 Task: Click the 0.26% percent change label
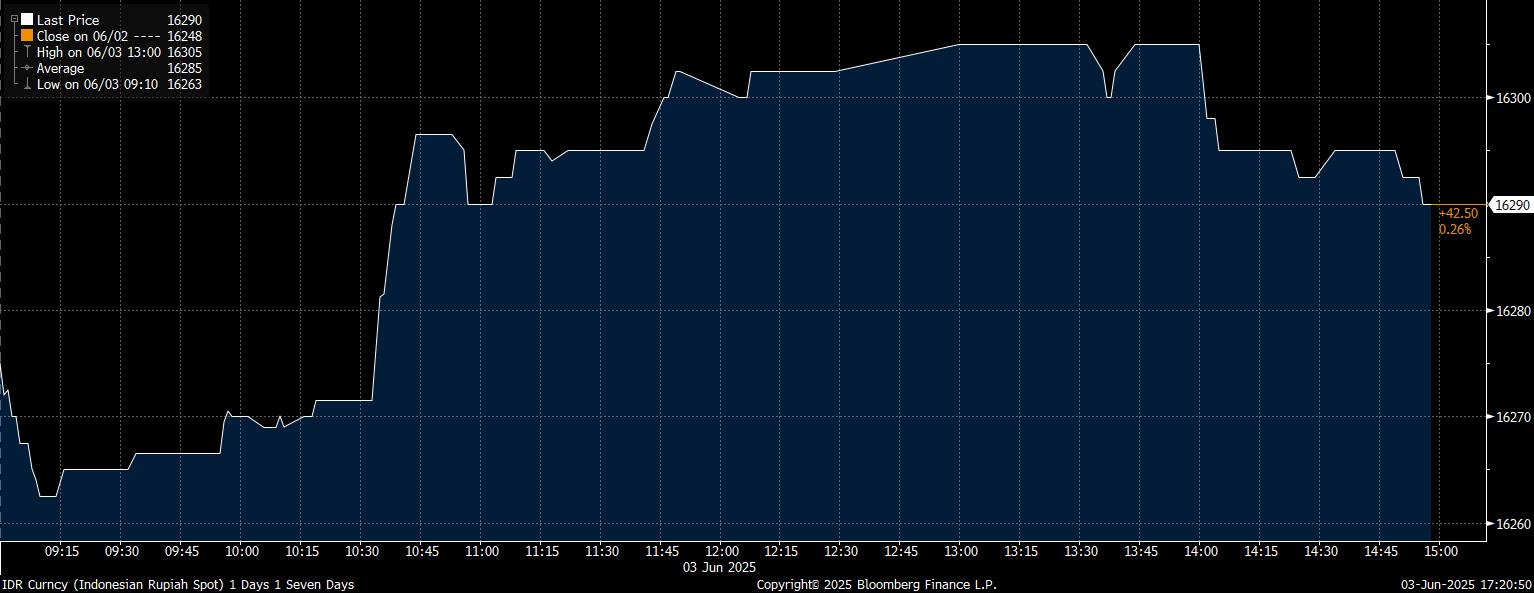[1453, 229]
